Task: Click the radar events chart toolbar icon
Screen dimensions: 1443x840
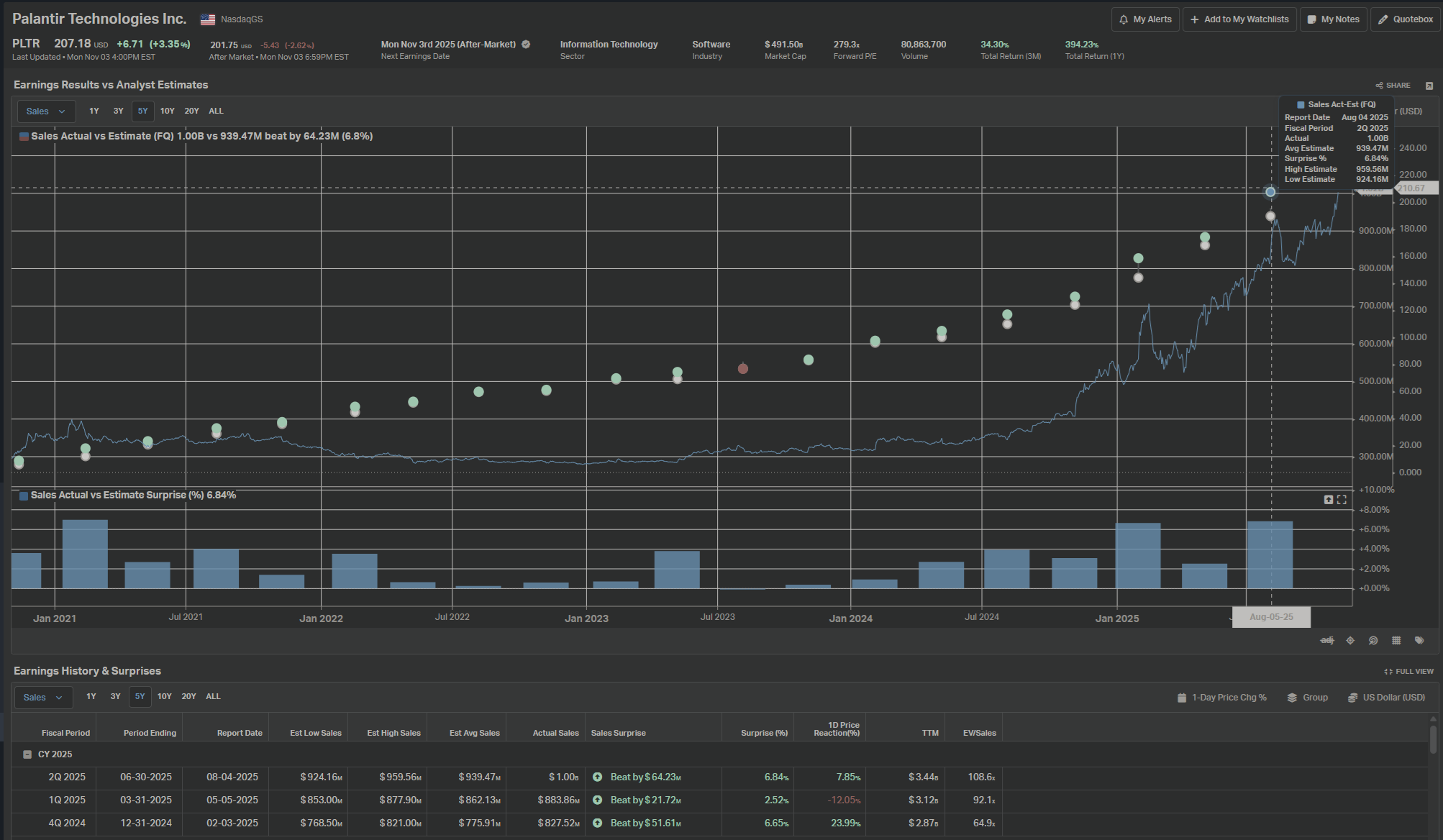Action: [1373, 640]
